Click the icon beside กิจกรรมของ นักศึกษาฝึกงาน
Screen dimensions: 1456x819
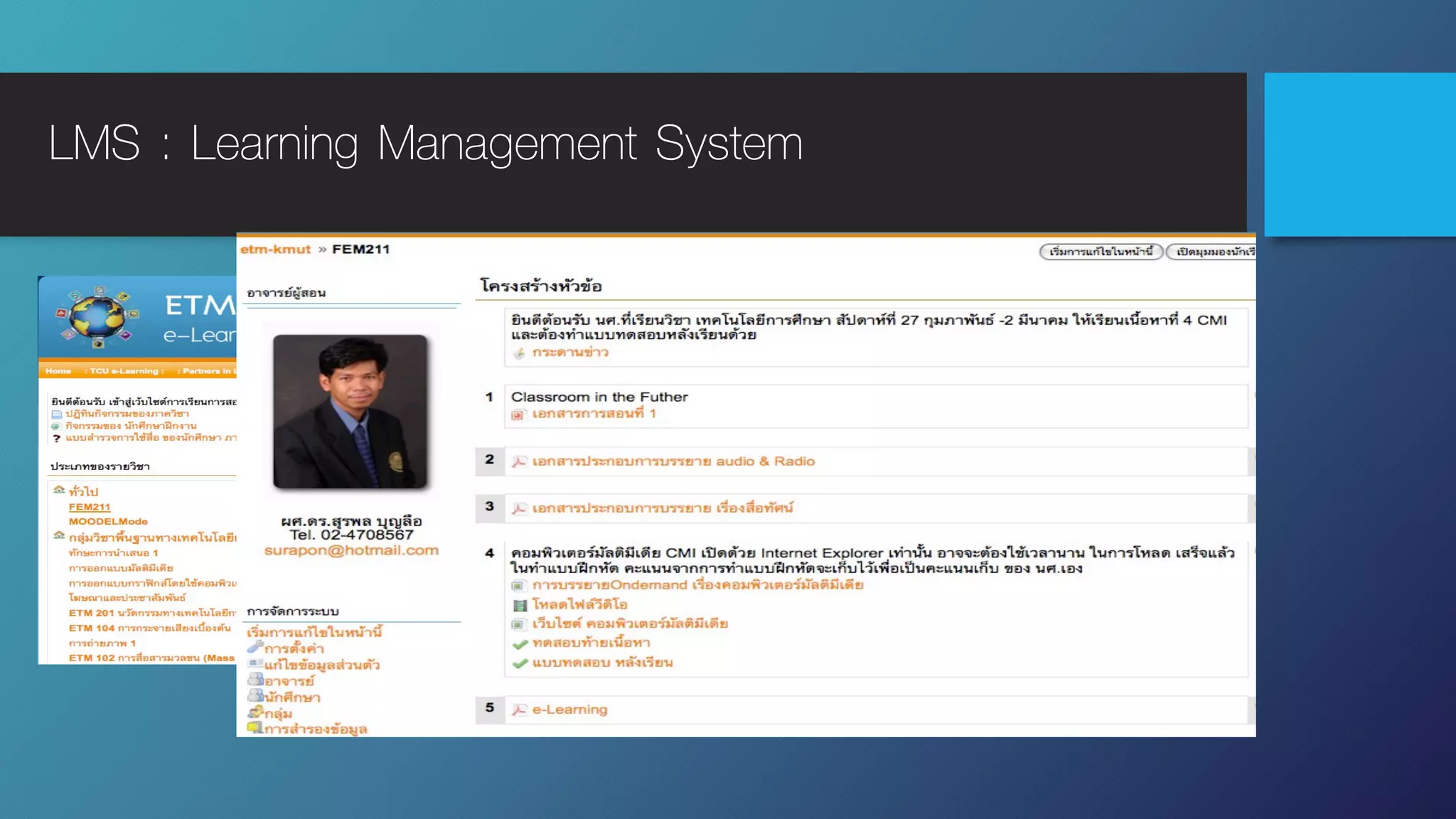tap(56, 427)
